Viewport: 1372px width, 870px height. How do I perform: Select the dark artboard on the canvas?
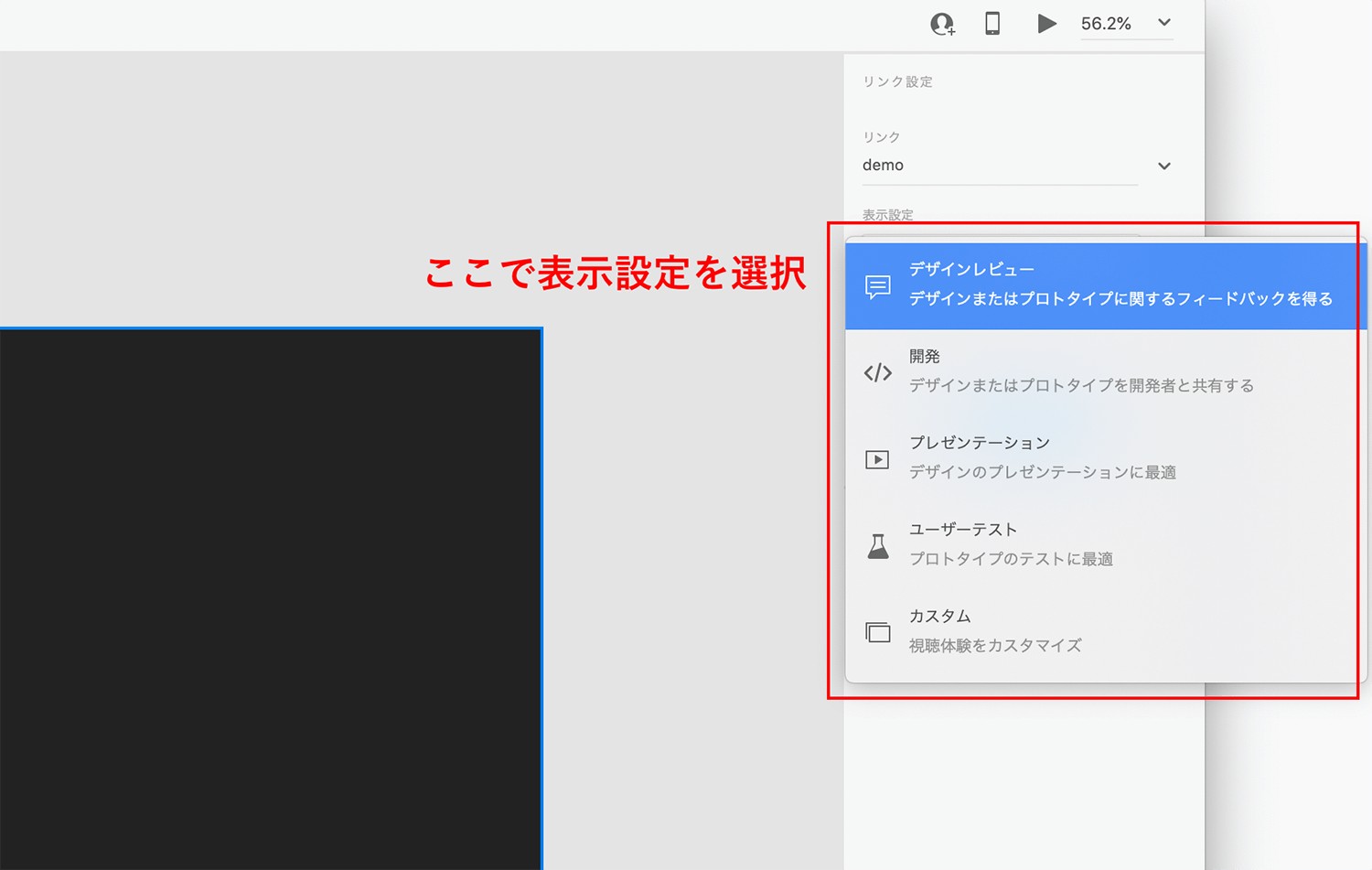pos(271,598)
